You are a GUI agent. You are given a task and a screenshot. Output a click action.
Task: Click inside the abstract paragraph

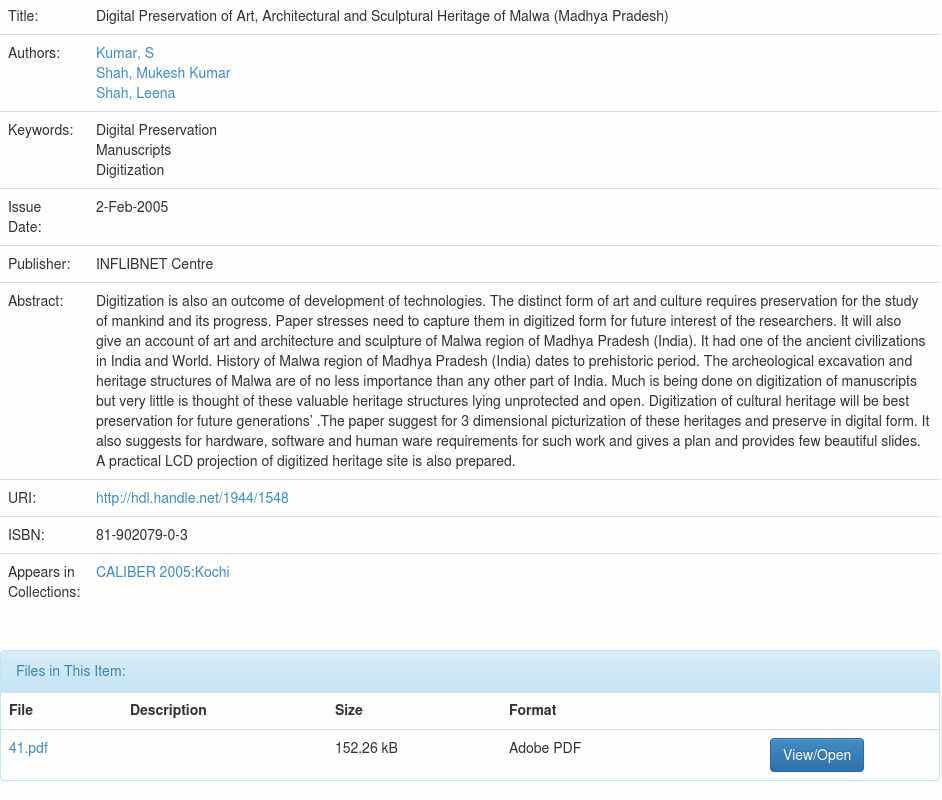tap(510, 381)
